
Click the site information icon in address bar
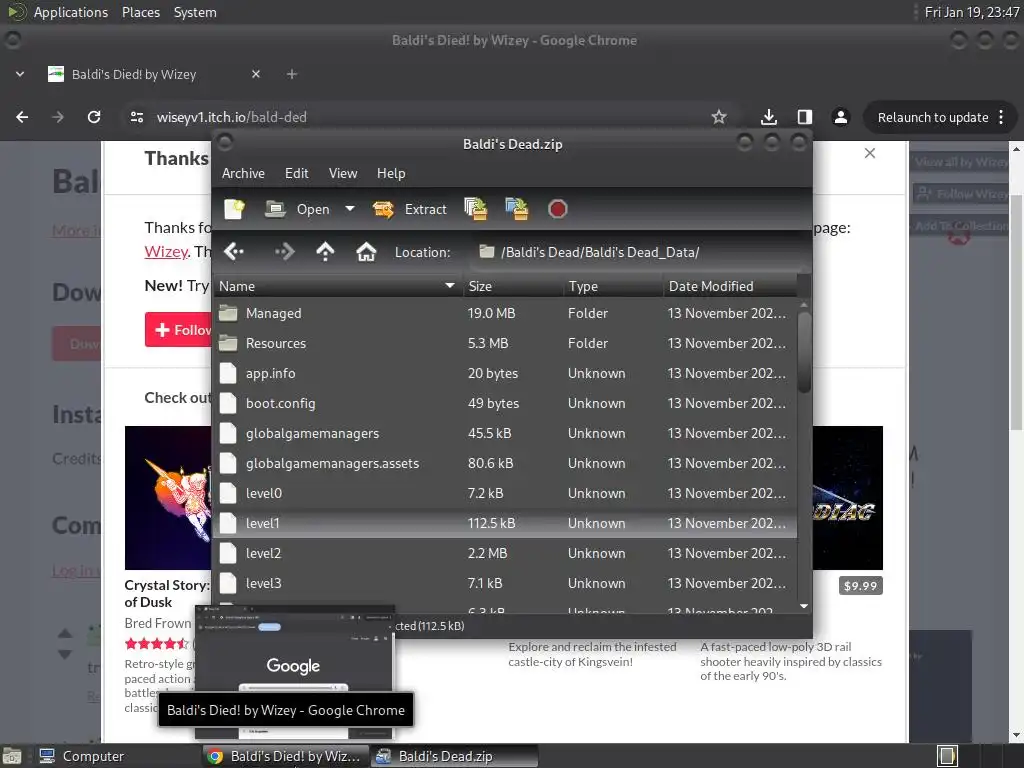click(x=137, y=117)
